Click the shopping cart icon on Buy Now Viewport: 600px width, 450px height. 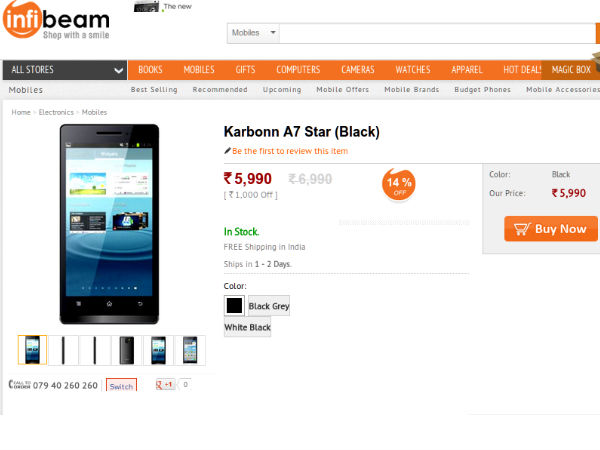(x=522, y=229)
